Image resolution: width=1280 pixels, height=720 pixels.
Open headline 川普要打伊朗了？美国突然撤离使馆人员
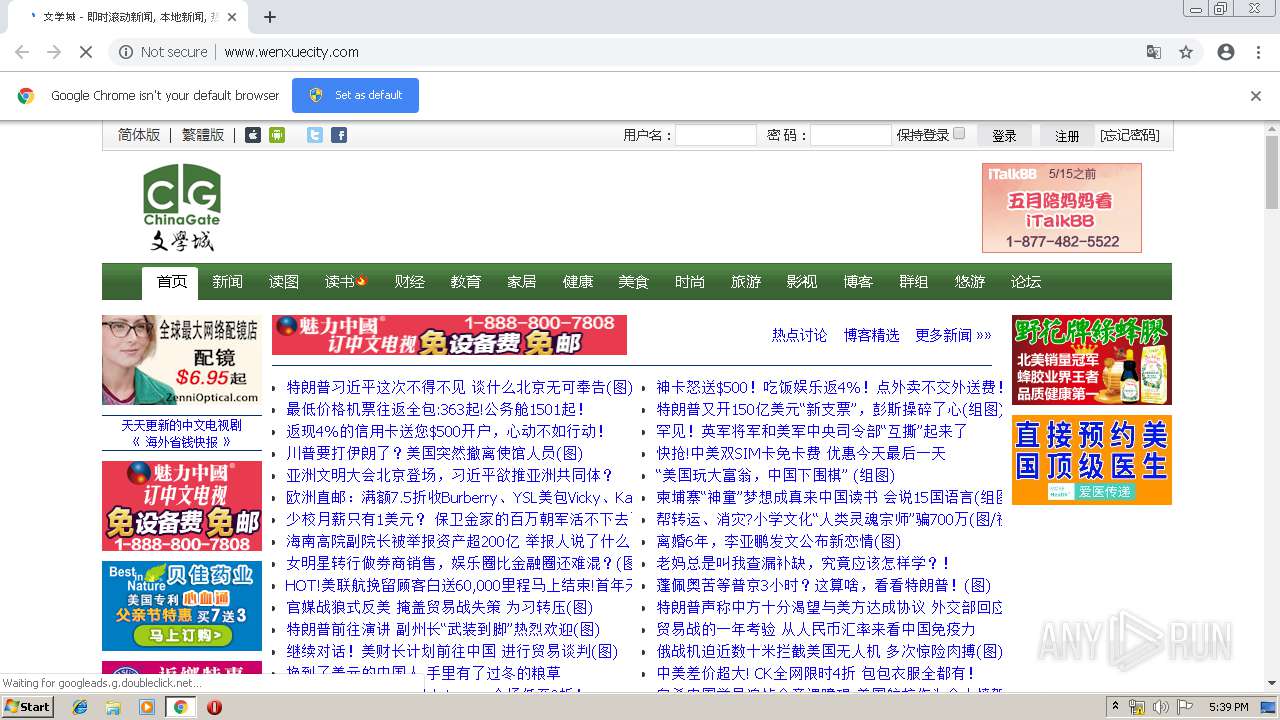tap(434, 453)
